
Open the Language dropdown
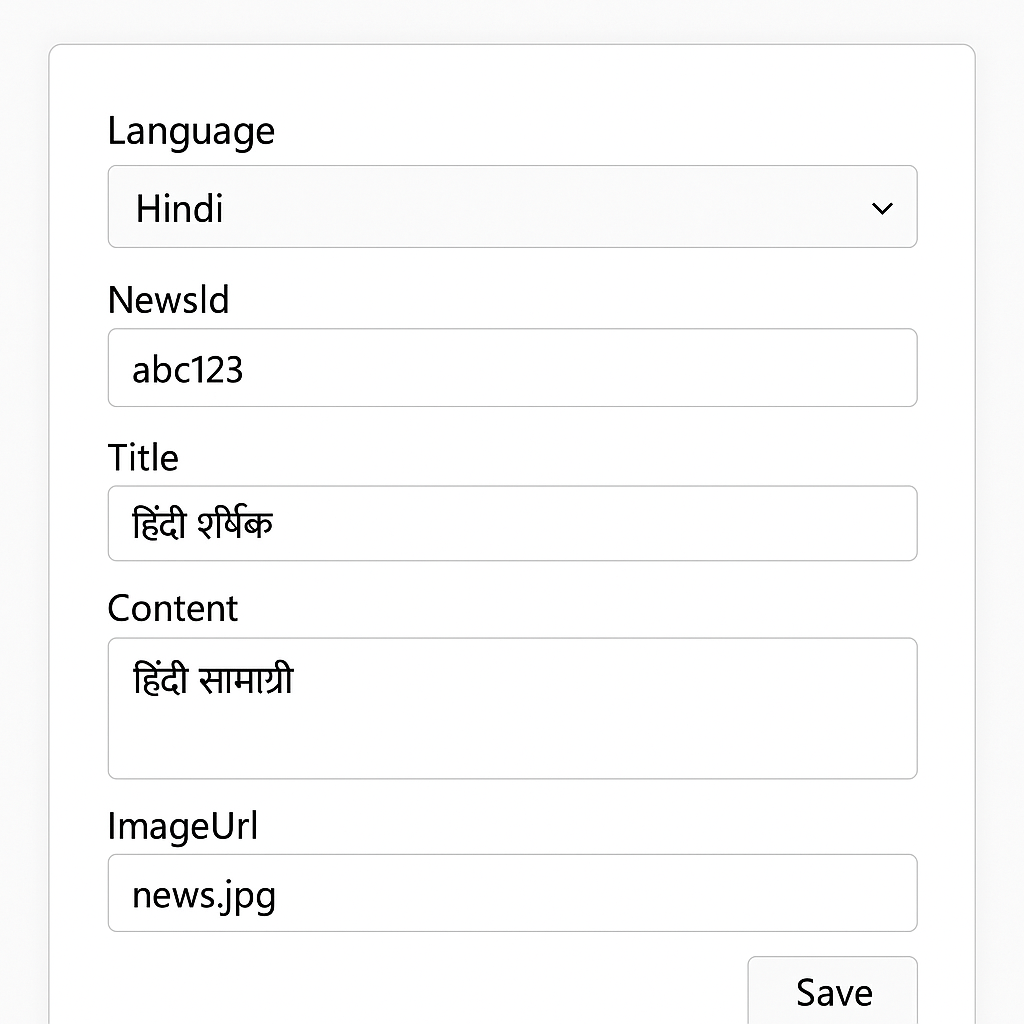tap(512, 207)
